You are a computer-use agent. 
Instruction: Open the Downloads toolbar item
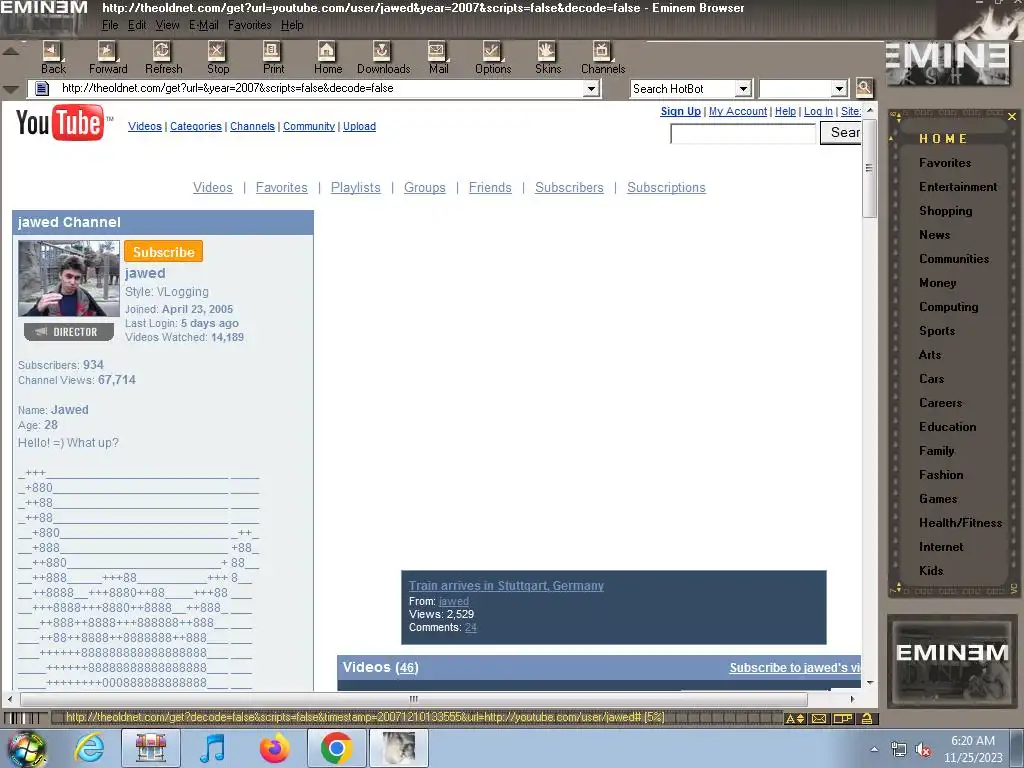pyautogui.click(x=383, y=58)
